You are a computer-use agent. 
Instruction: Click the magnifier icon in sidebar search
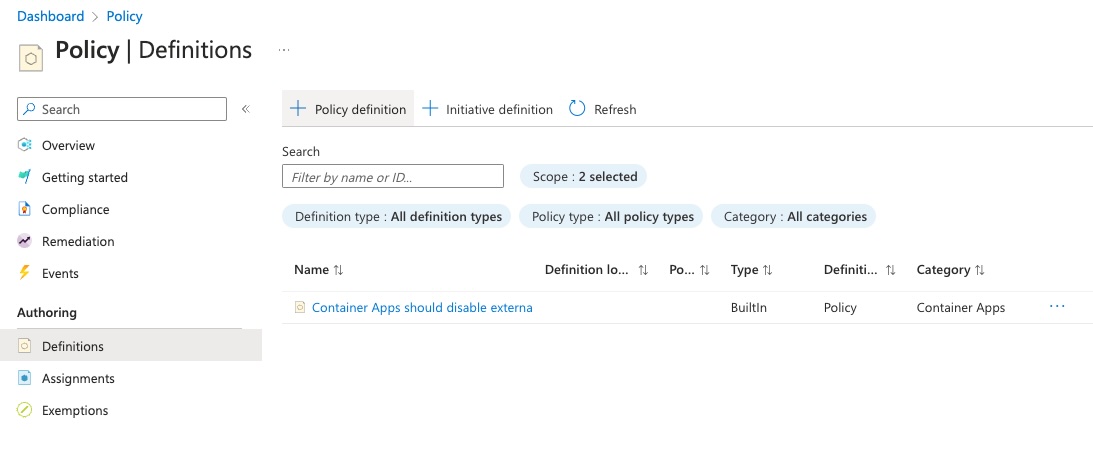(29, 109)
